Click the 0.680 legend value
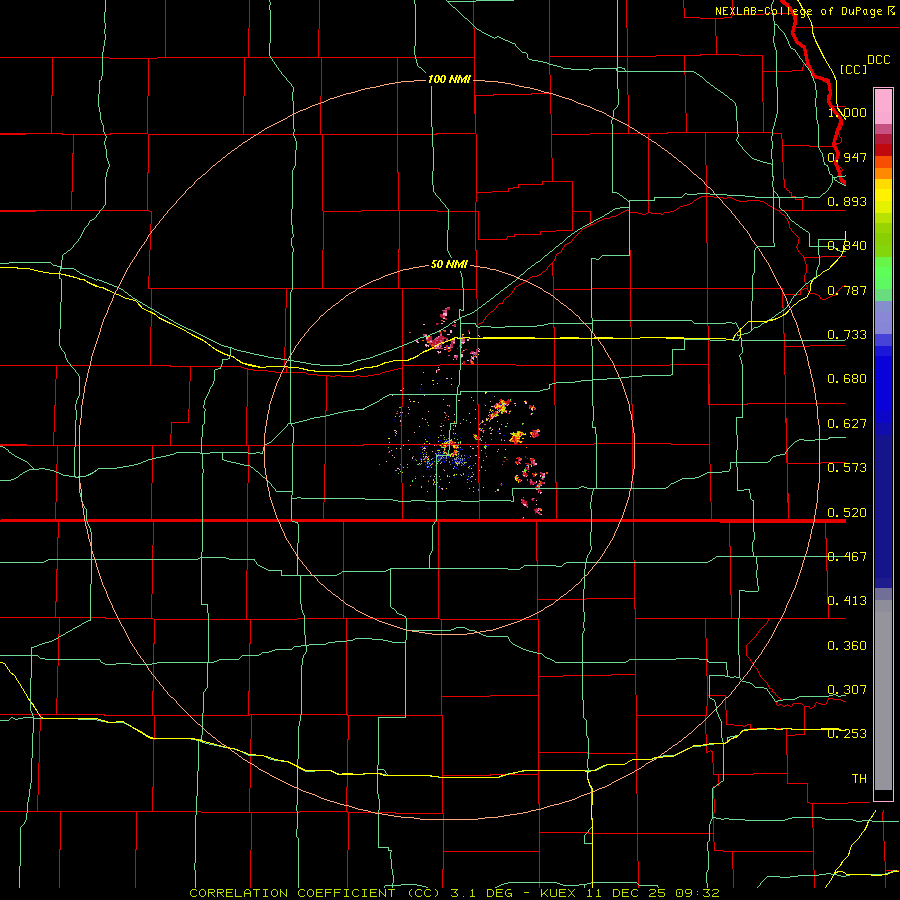 click(847, 379)
